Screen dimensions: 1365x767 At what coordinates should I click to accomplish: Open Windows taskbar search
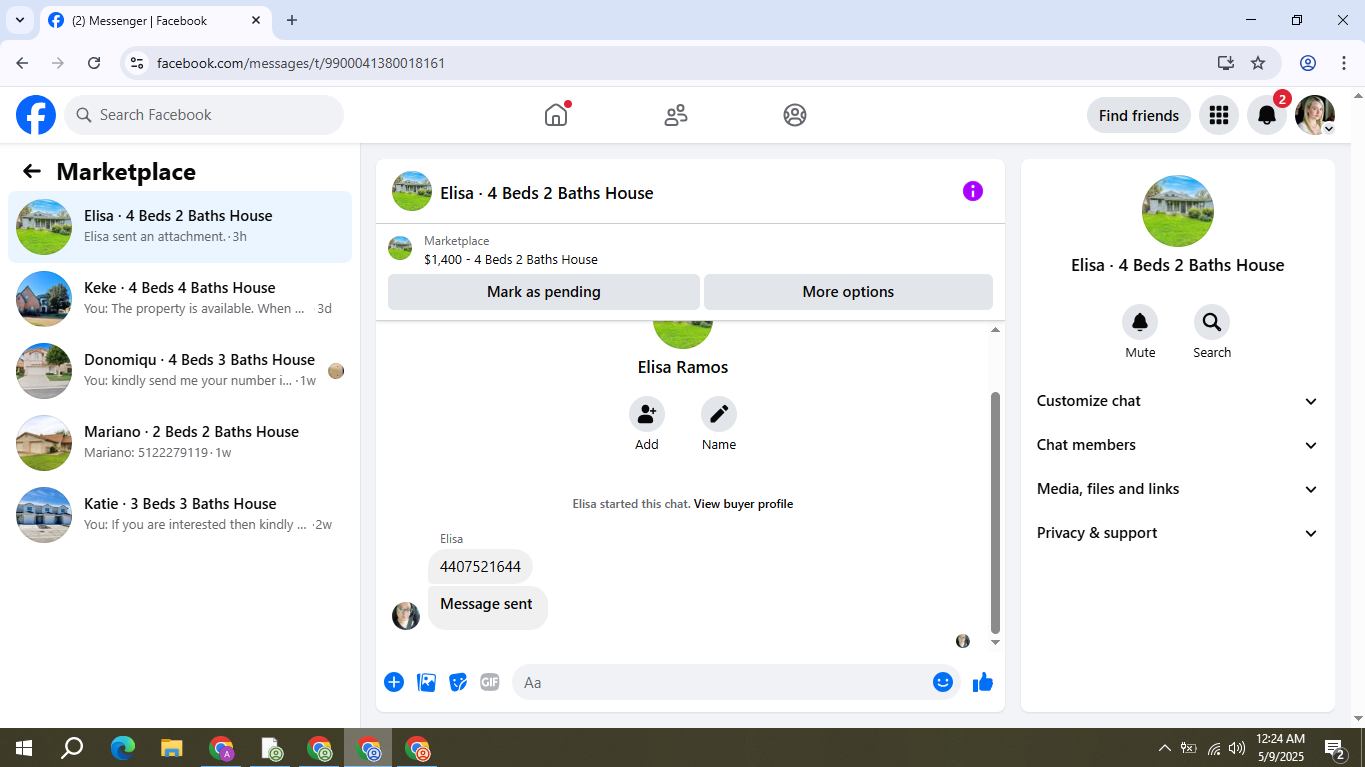click(x=72, y=748)
